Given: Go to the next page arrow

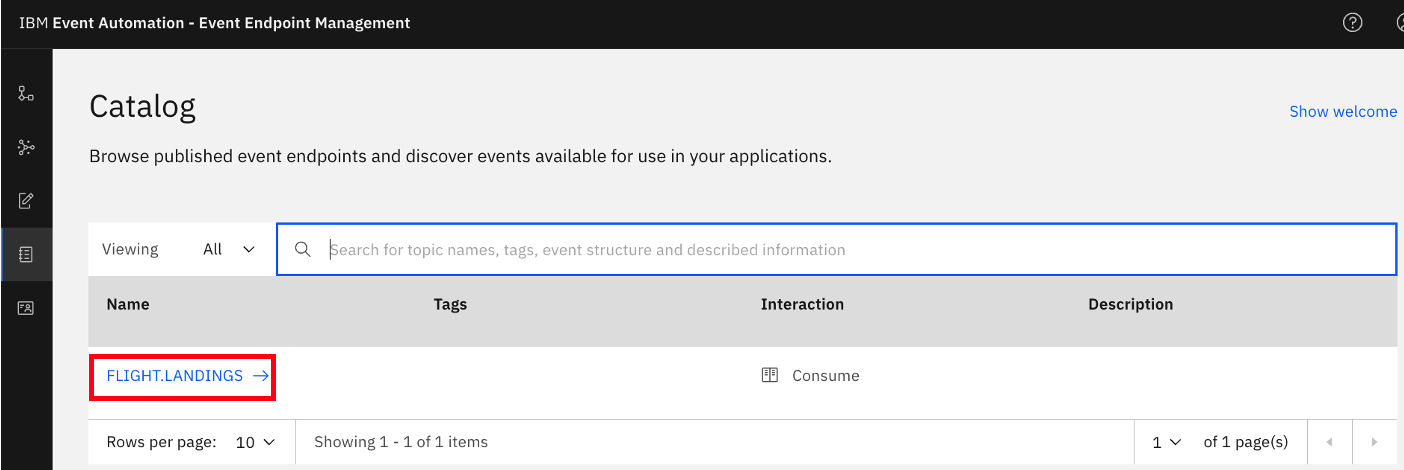Looking at the screenshot, I should click(x=1374, y=442).
